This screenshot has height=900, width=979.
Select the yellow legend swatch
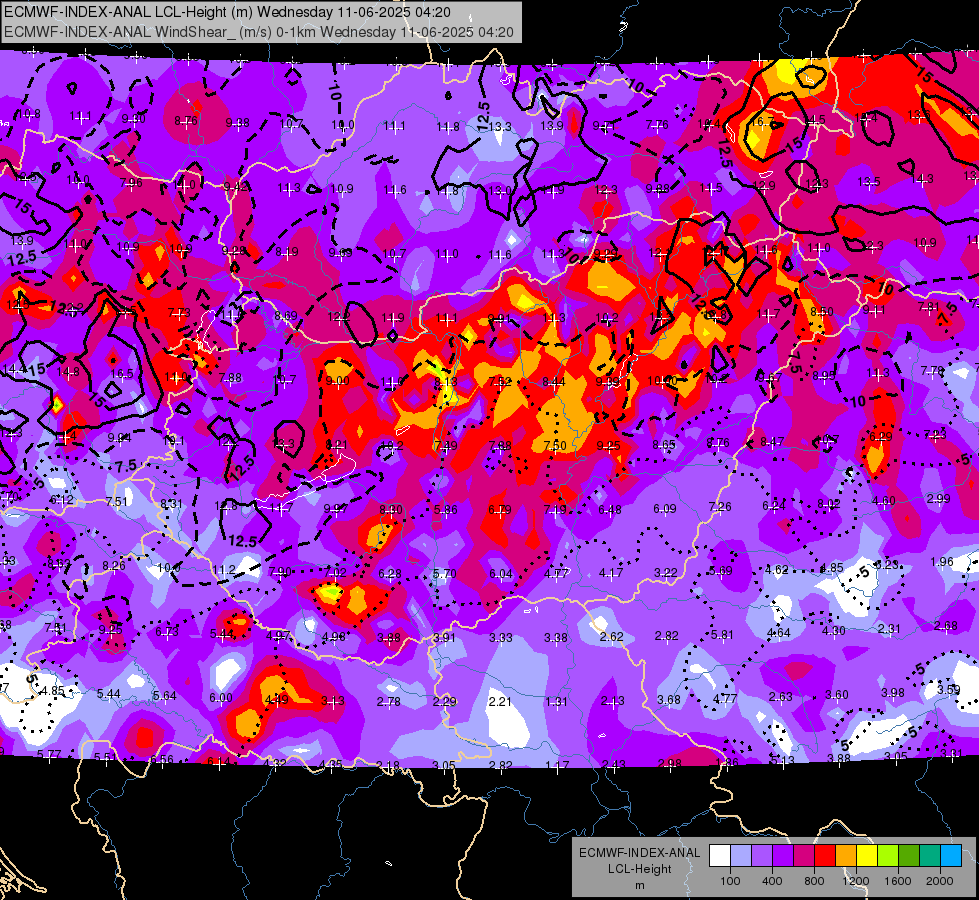point(867,856)
